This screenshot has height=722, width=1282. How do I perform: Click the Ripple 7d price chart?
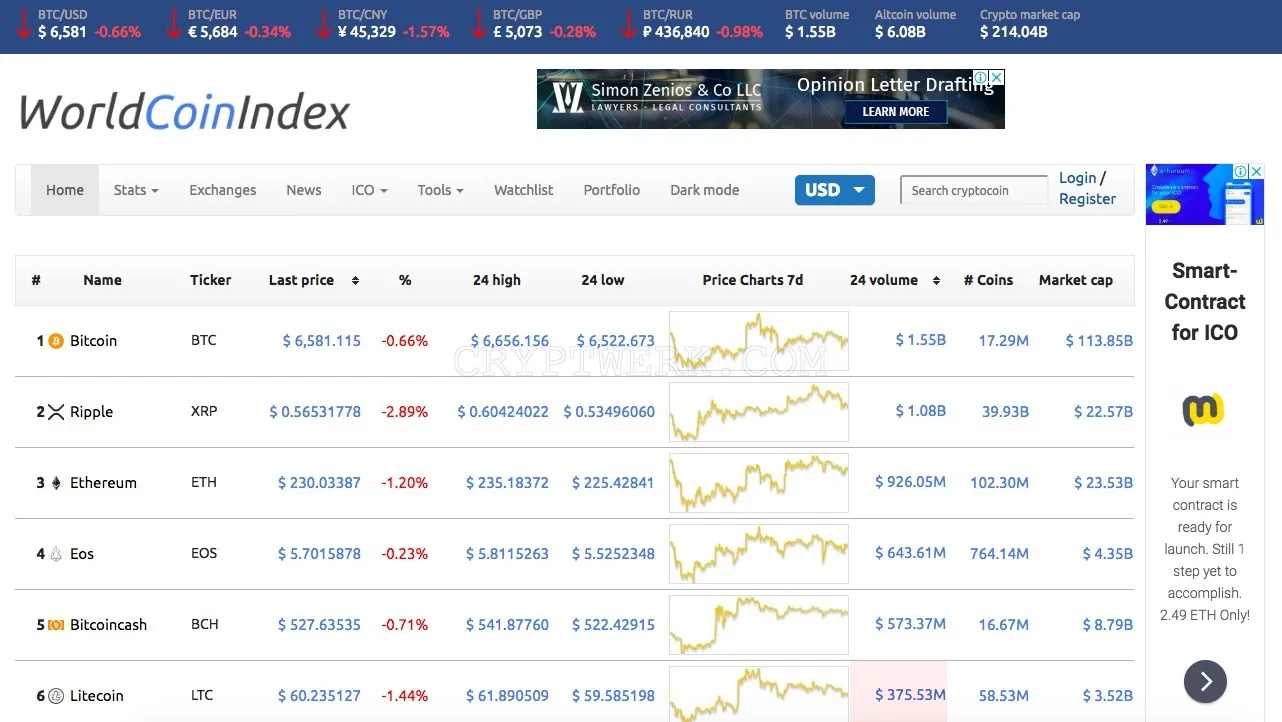(759, 412)
